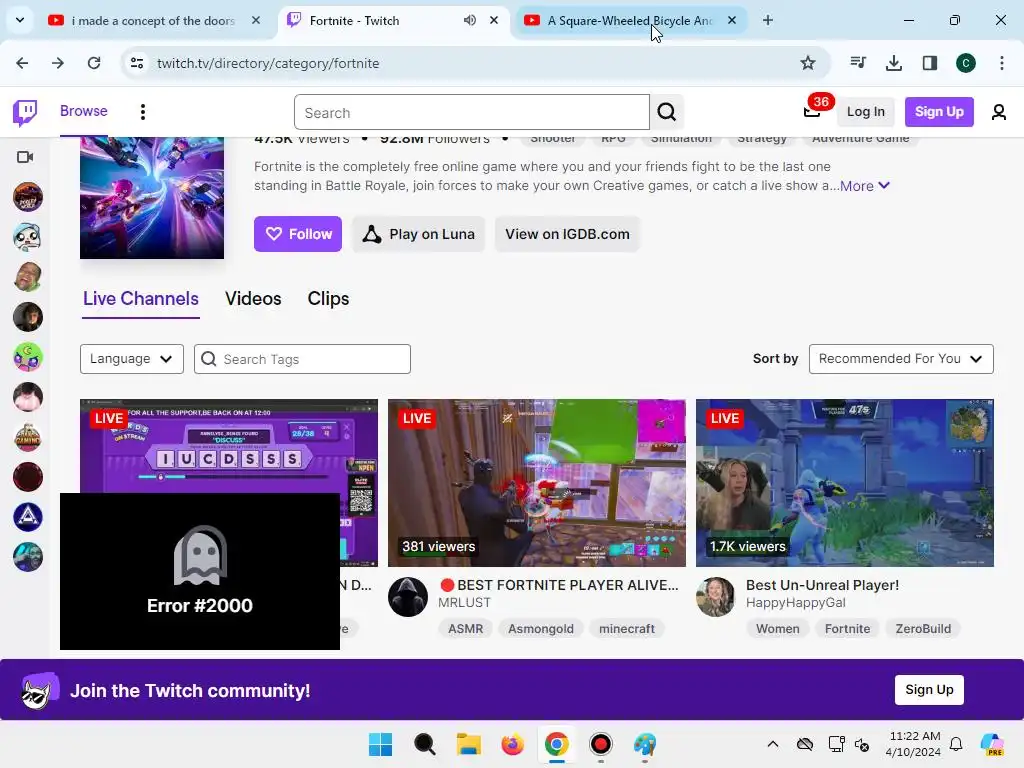Open a new browser tab

click(x=768, y=20)
